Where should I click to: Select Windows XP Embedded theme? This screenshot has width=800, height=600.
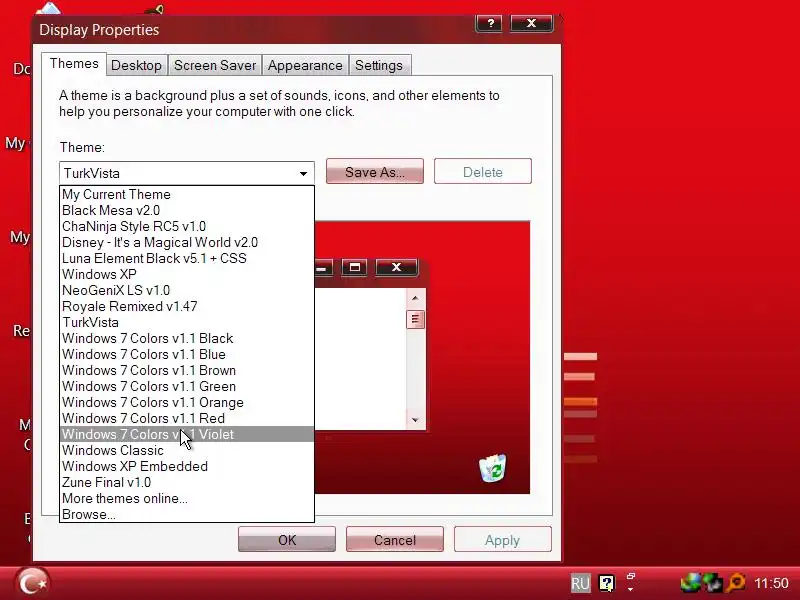point(187,466)
